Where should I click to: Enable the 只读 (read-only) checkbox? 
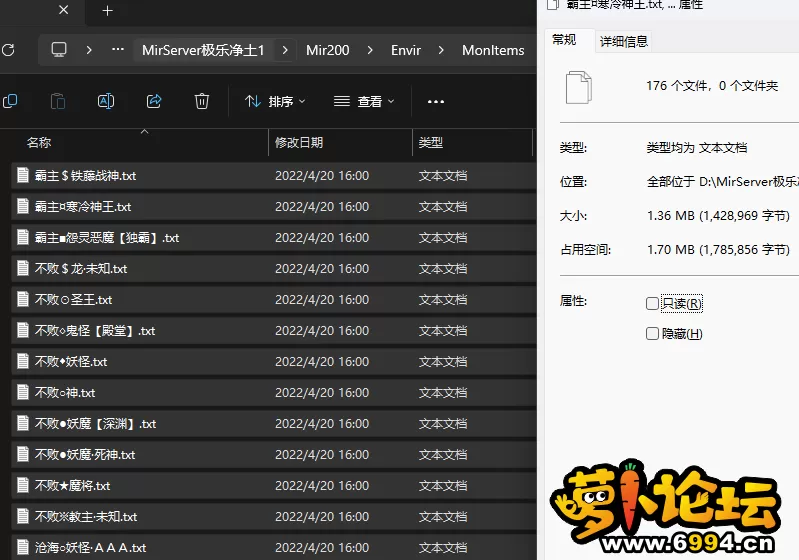tap(653, 304)
